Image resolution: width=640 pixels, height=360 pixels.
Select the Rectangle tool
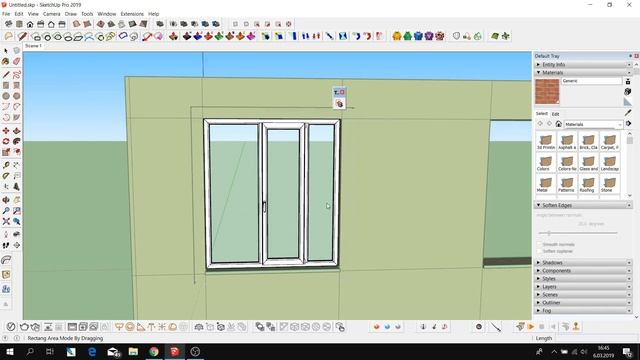tap(6, 85)
